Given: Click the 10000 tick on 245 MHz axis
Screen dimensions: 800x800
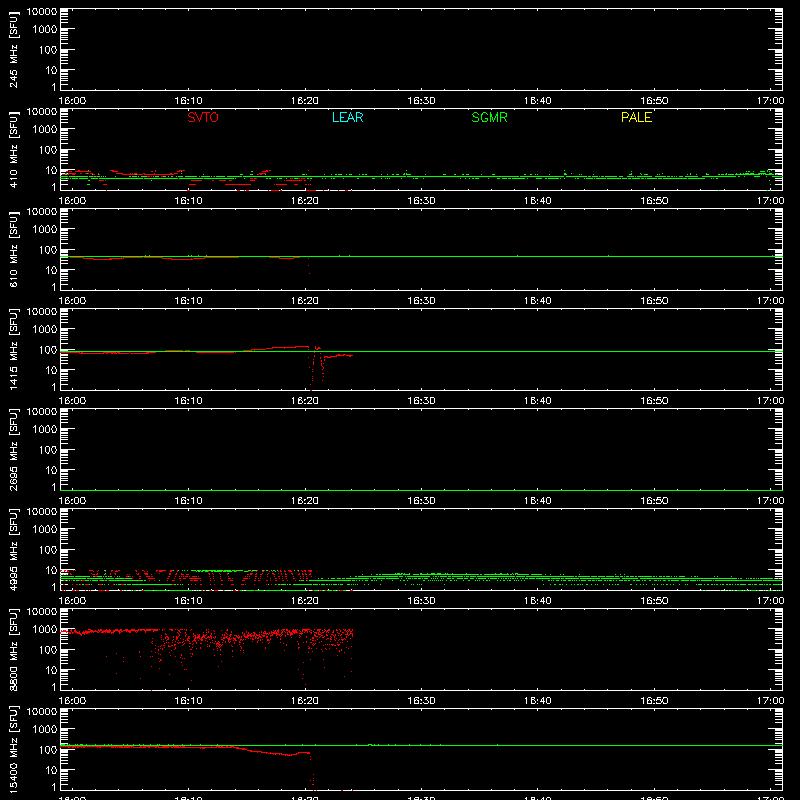Looking at the screenshot, I should [42, 12].
